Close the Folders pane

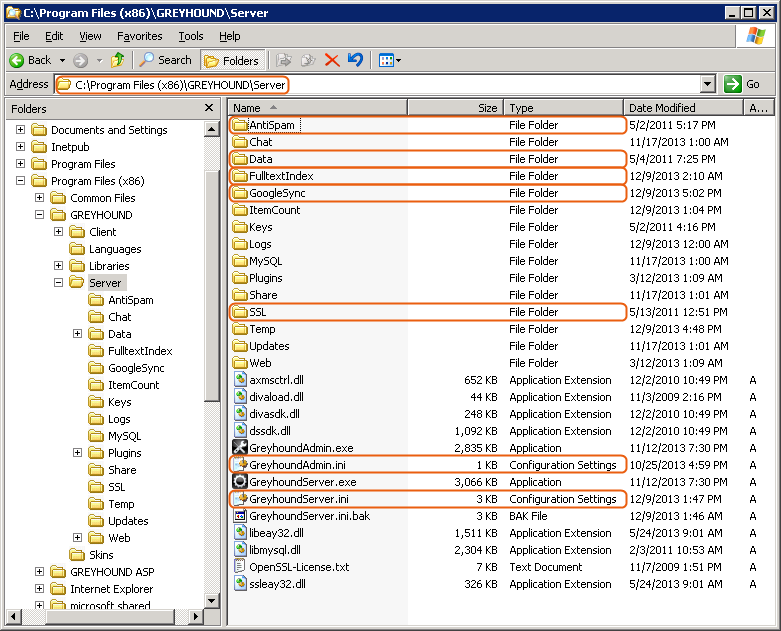pos(209,108)
